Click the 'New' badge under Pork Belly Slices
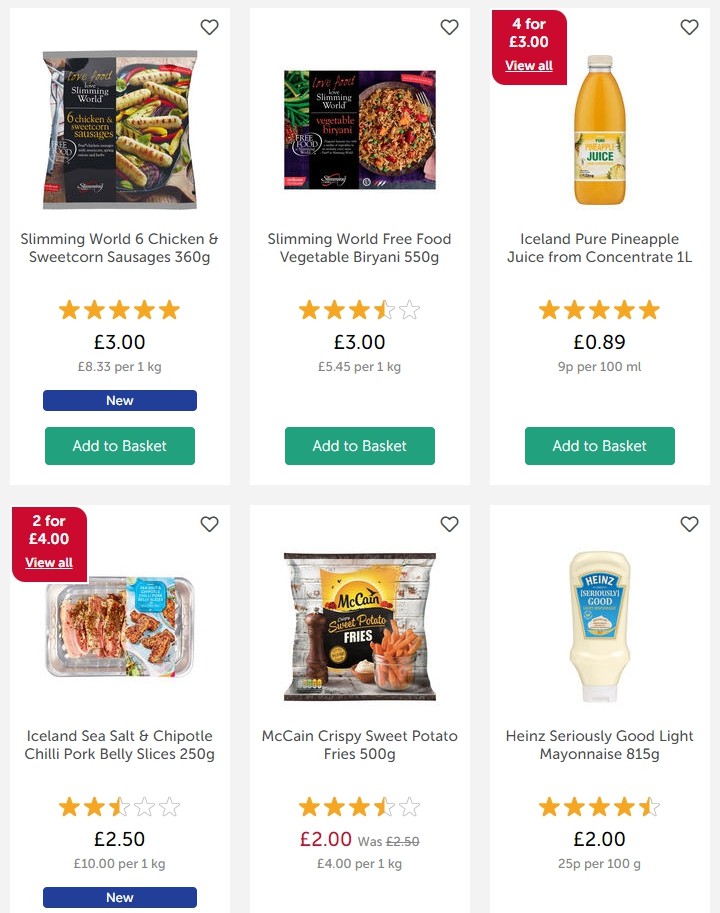Screen dimensions: 720x913 (x=119, y=897)
